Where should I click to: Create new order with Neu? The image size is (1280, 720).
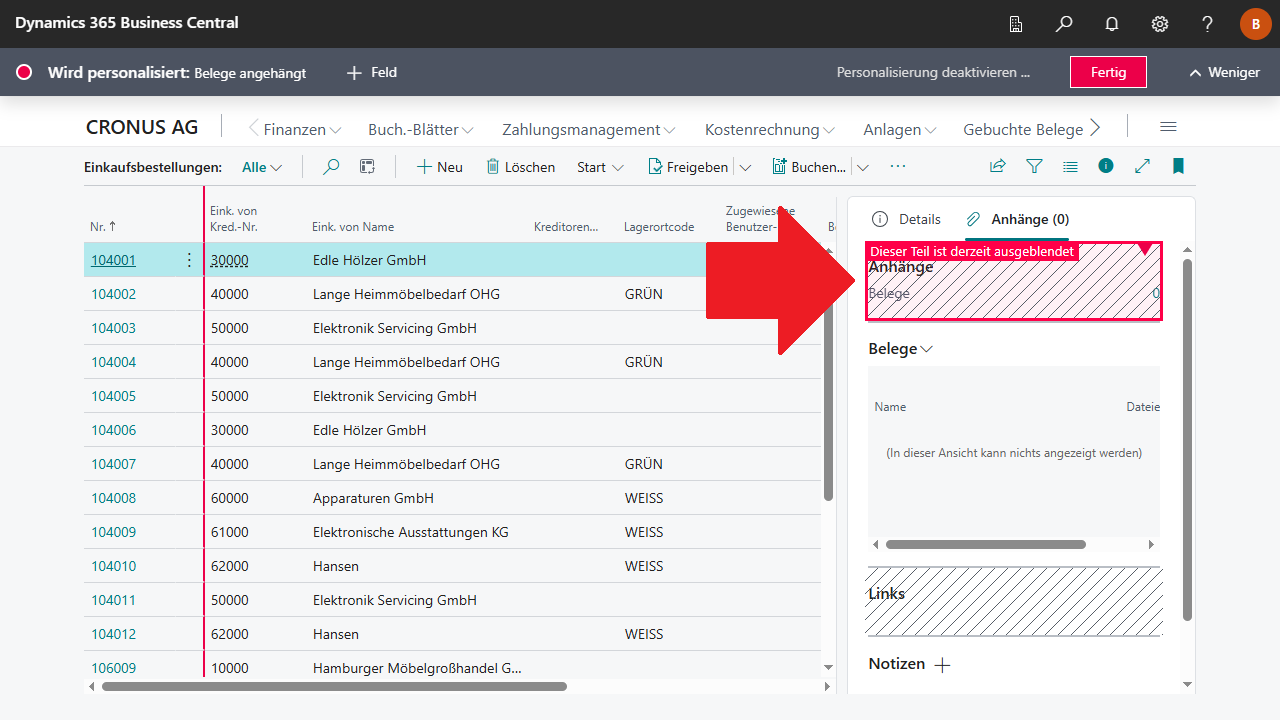440,167
